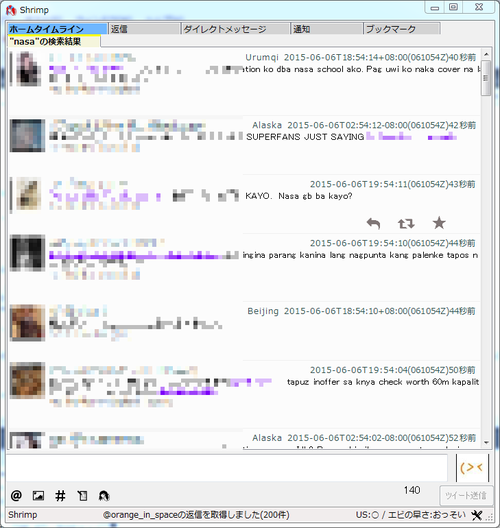
Task: Open avatar of the Urumqi tweet
Action: coord(27,69)
